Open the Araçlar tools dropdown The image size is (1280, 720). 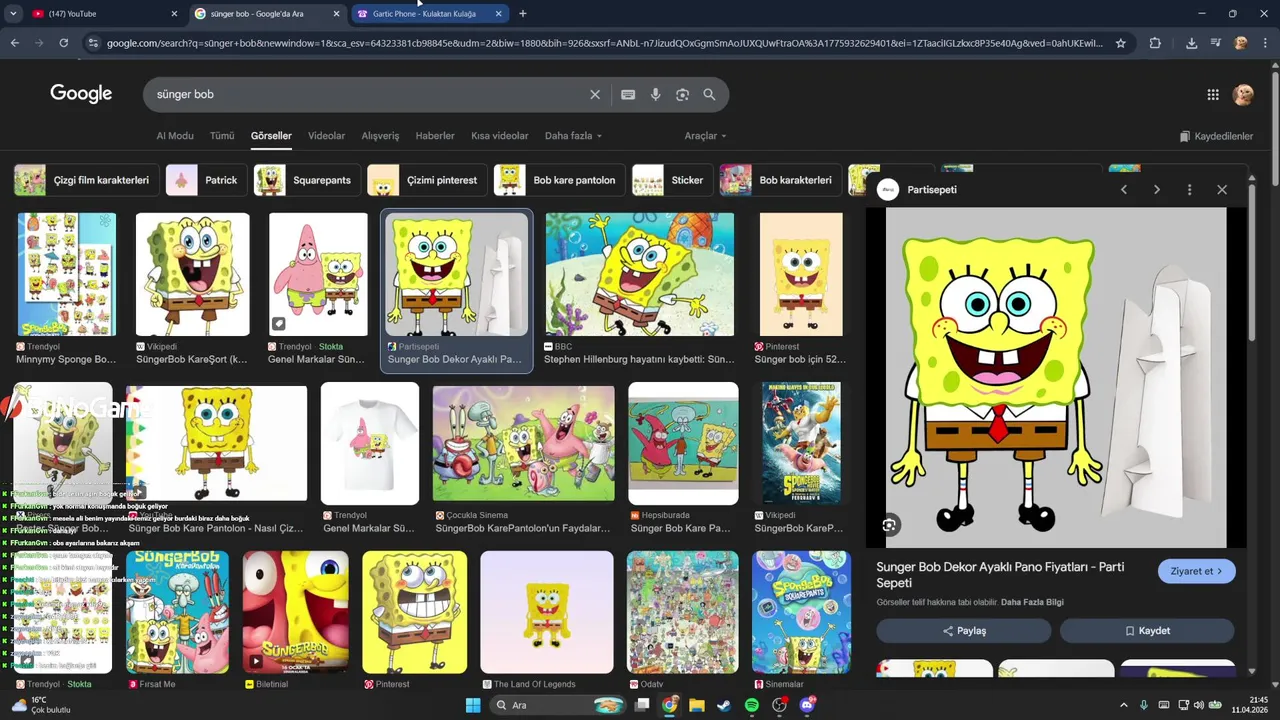[705, 136]
